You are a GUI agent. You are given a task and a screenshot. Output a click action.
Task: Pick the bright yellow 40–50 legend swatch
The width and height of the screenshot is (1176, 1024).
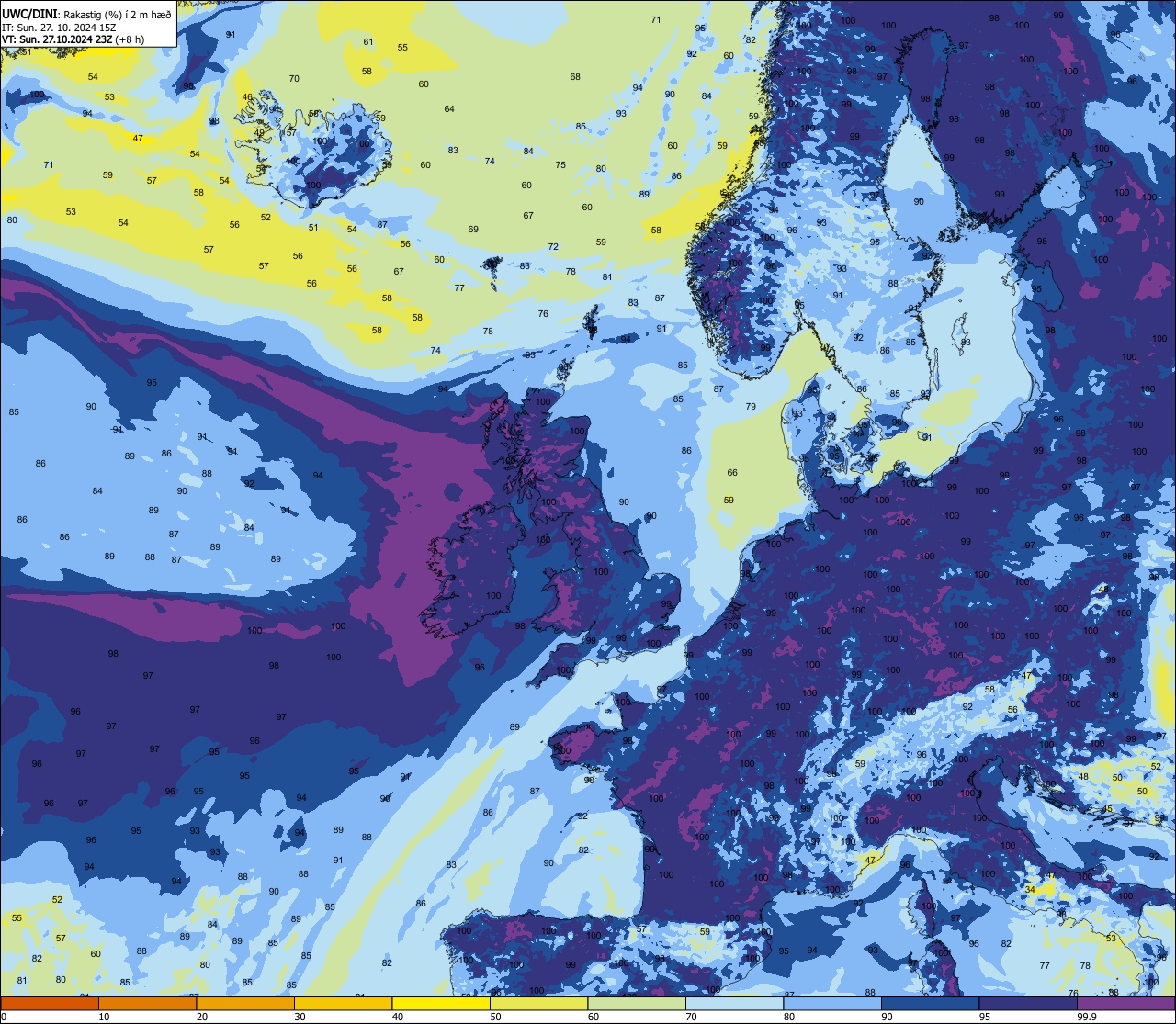pyautogui.click(x=441, y=1003)
